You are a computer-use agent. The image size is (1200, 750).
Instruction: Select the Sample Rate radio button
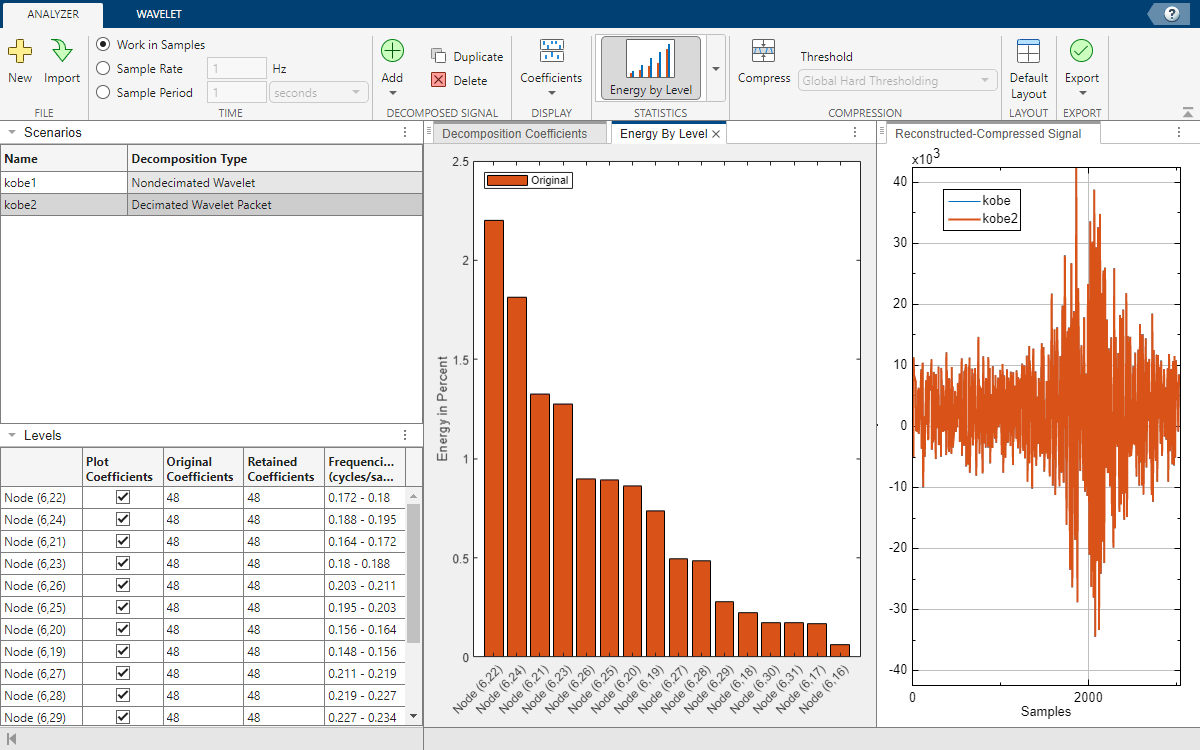(103, 69)
